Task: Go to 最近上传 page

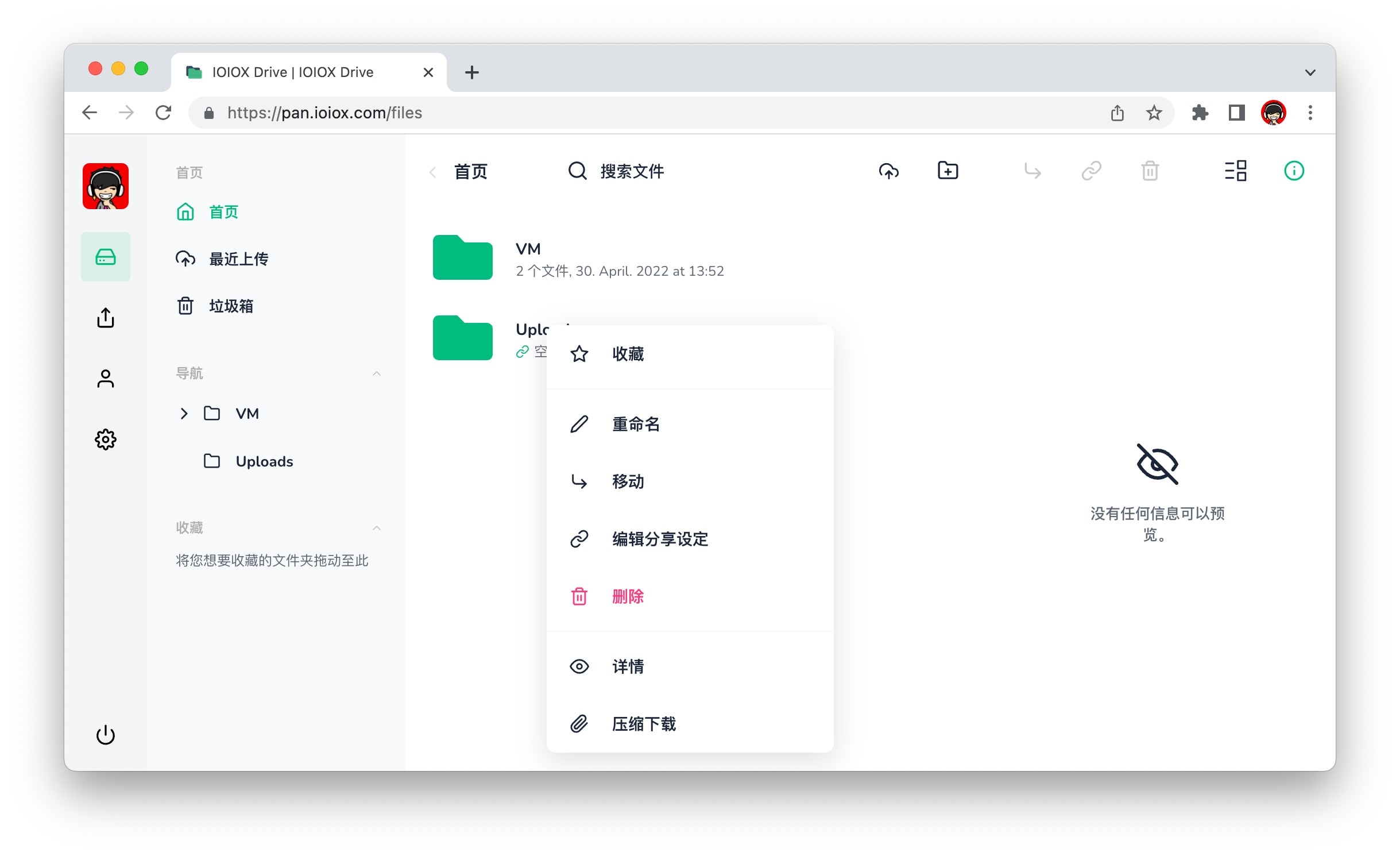Action: [238, 259]
